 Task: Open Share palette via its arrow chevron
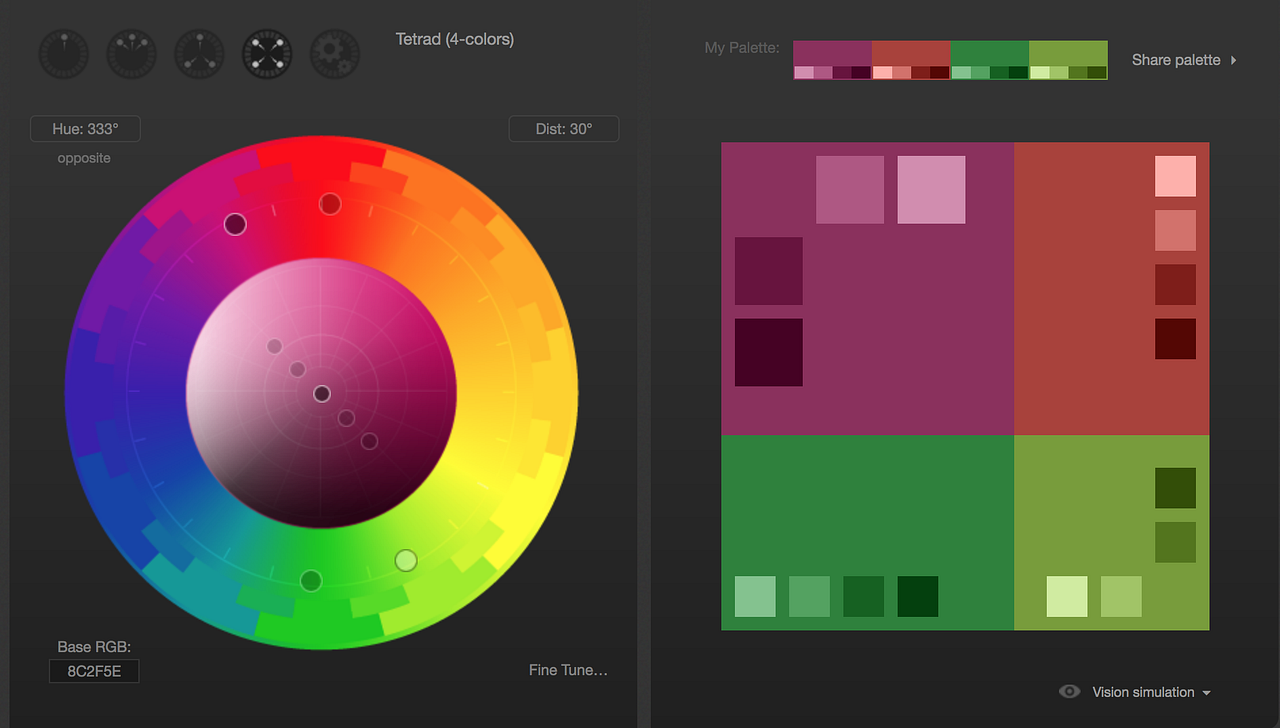[1232, 59]
